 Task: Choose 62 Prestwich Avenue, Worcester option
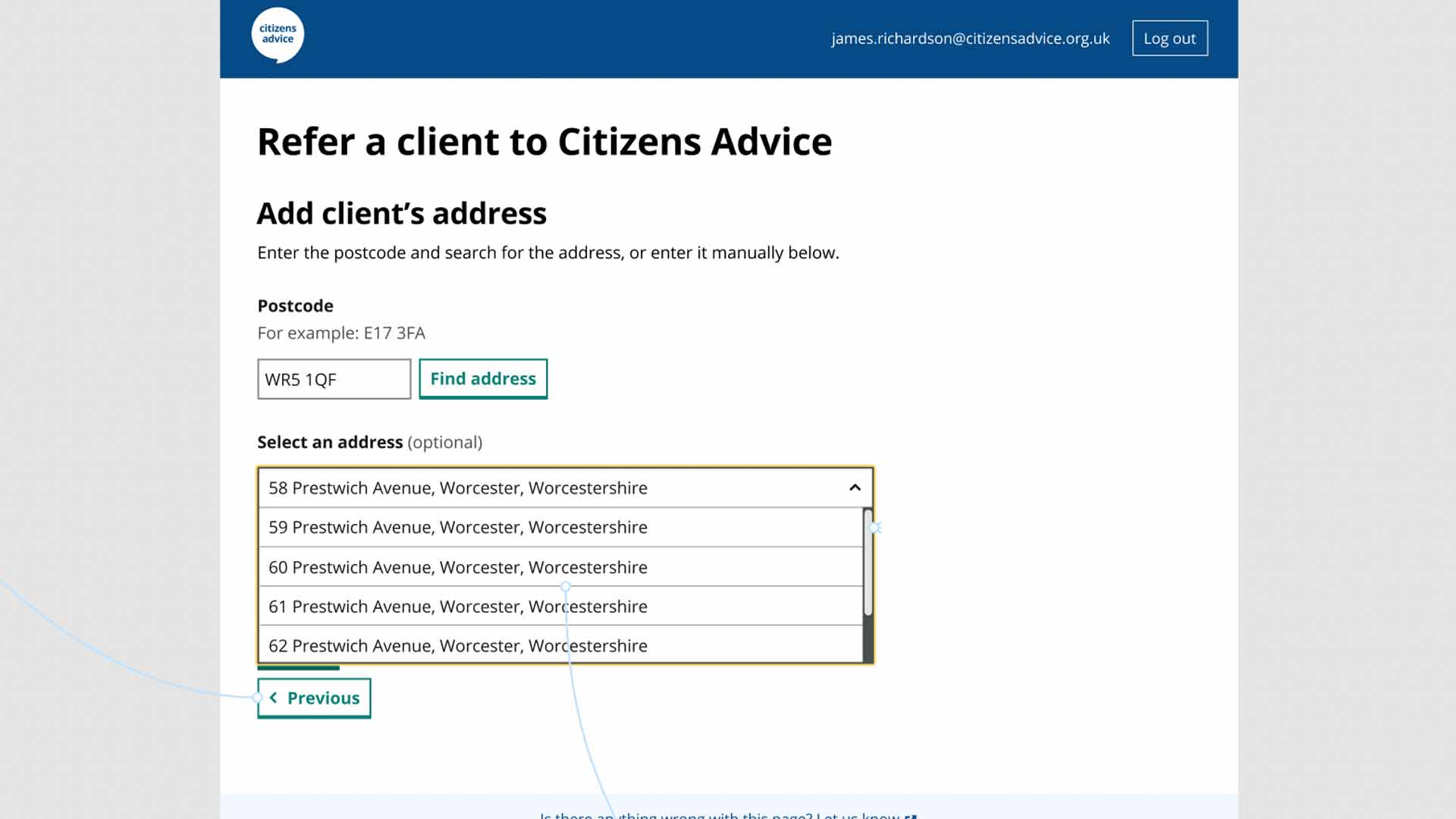point(561,645)
